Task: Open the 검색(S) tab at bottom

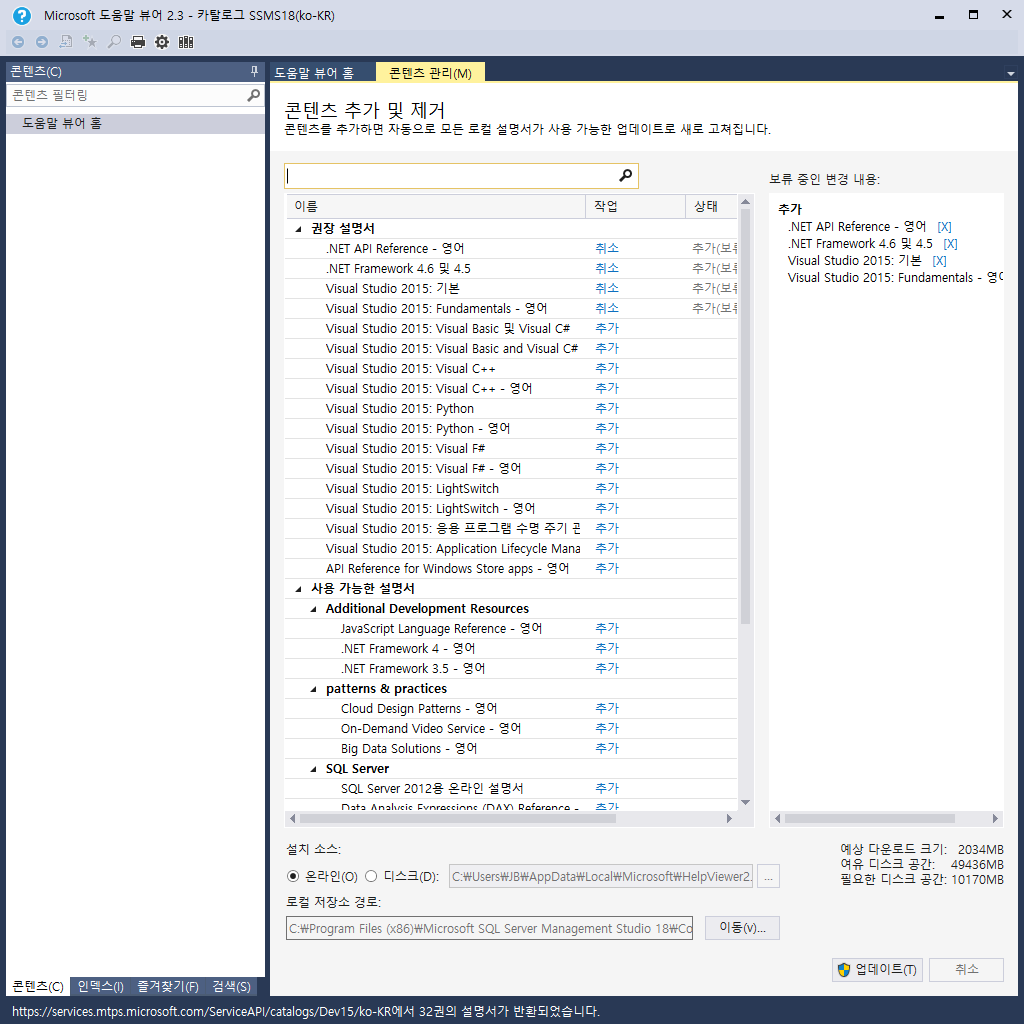Action: (x=231, y=986)
